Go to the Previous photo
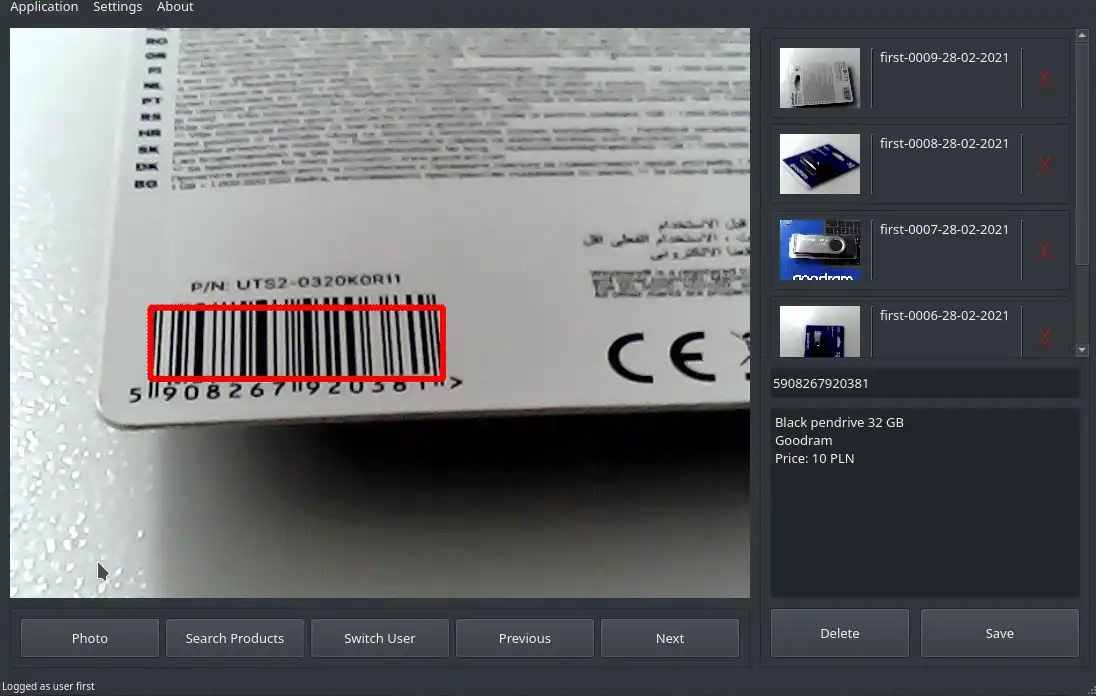This screenshot has width=1096, height=696. click(x=525, y=638)
